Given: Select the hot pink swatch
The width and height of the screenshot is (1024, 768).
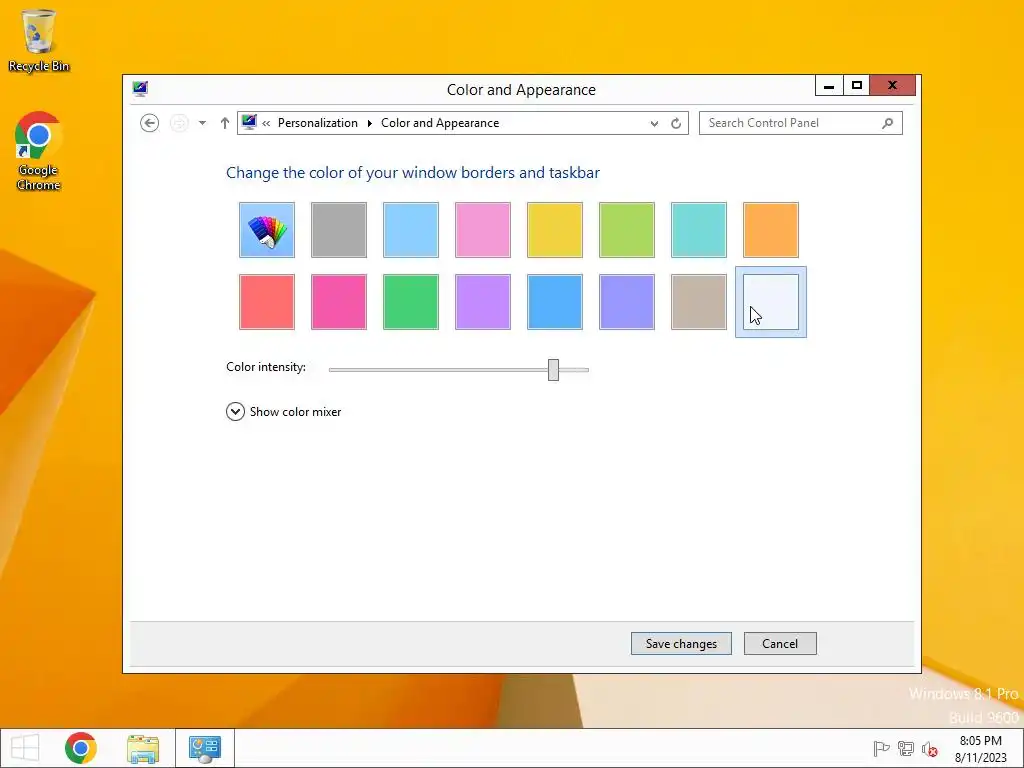Looking at the screenshot, I should click(x=339, y=302).
